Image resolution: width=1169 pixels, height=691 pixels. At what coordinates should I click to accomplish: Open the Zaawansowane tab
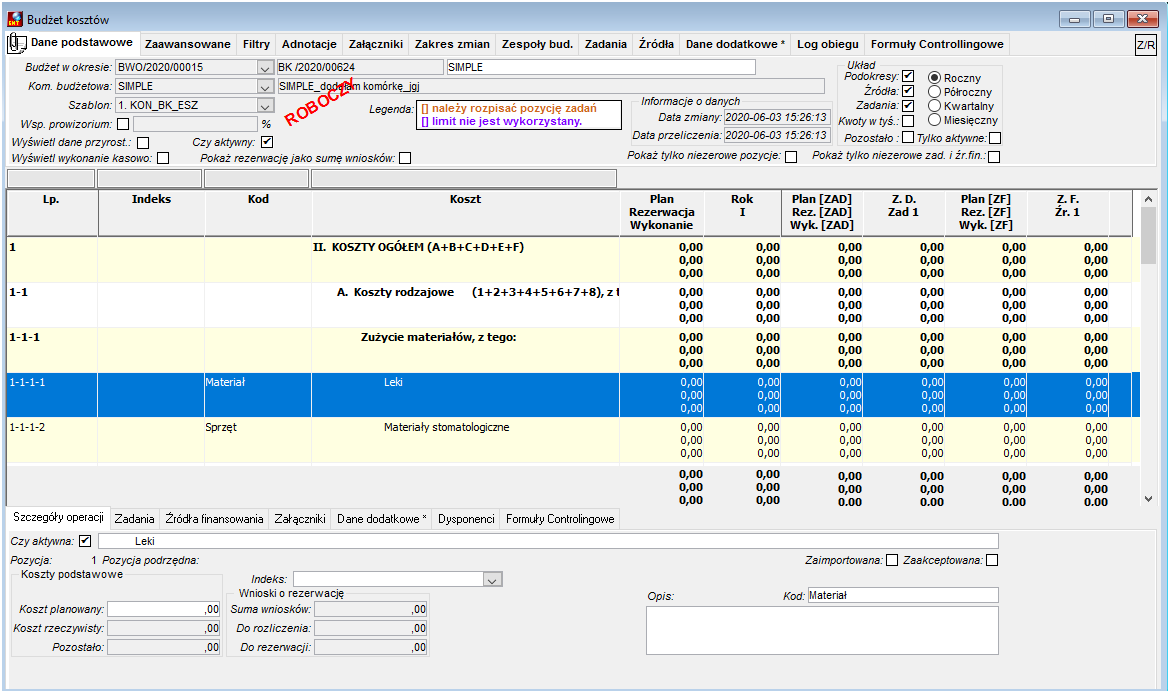pos(188,44)
